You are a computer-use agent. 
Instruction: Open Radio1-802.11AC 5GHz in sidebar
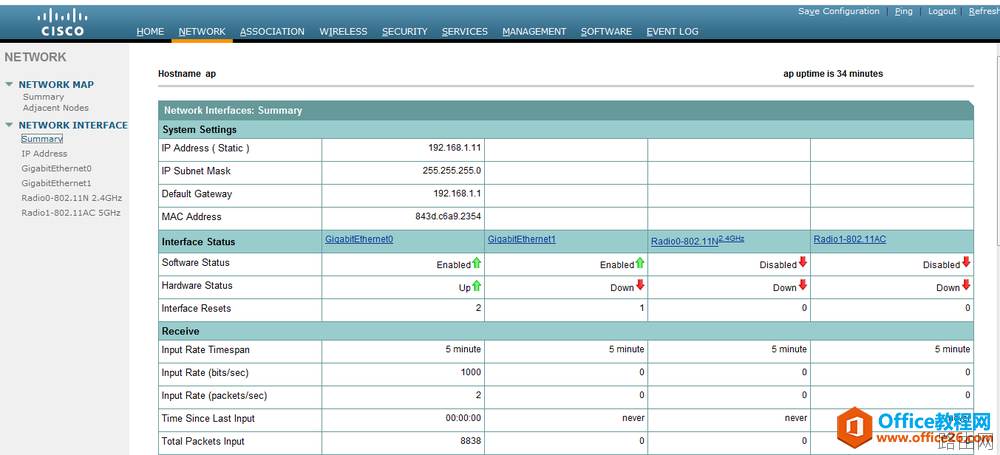(x=71, y=213)
